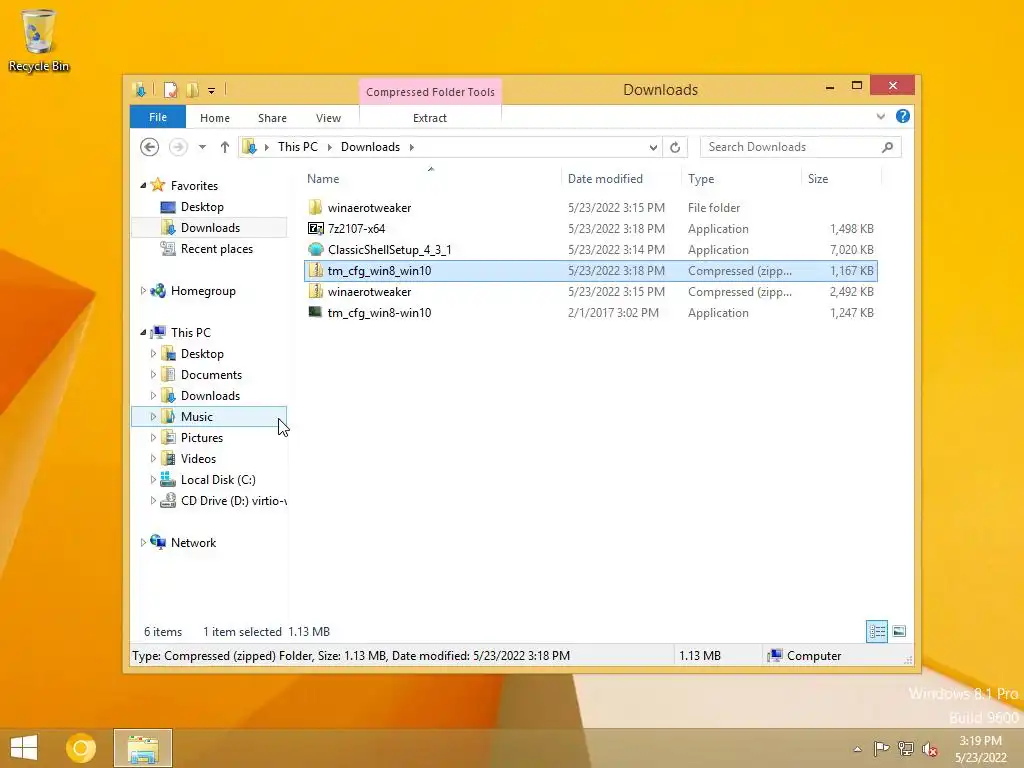
Task: Click This PC in the address bar
Action: point(298,147)
